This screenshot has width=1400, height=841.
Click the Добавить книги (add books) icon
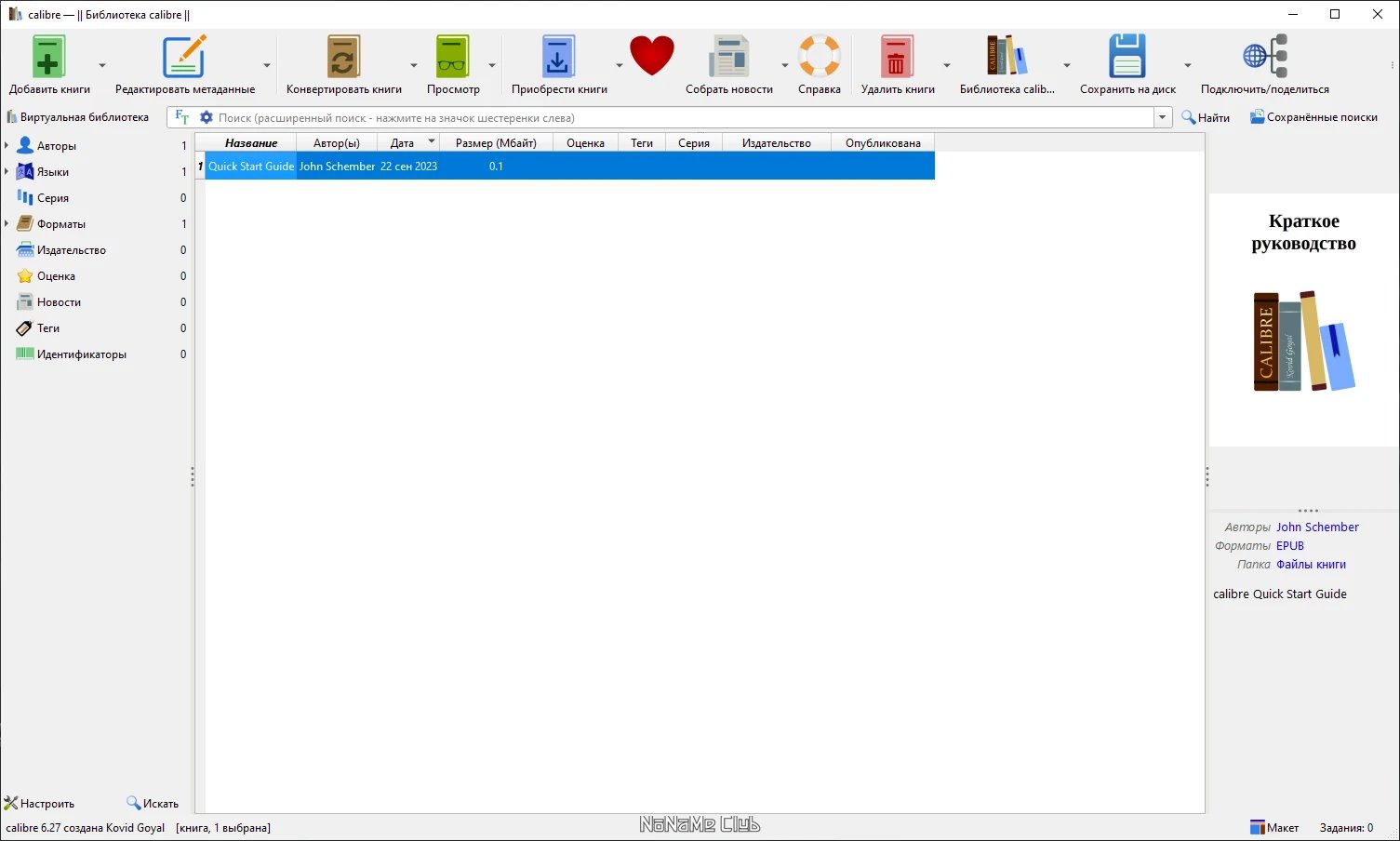click(x=48, y=58)
